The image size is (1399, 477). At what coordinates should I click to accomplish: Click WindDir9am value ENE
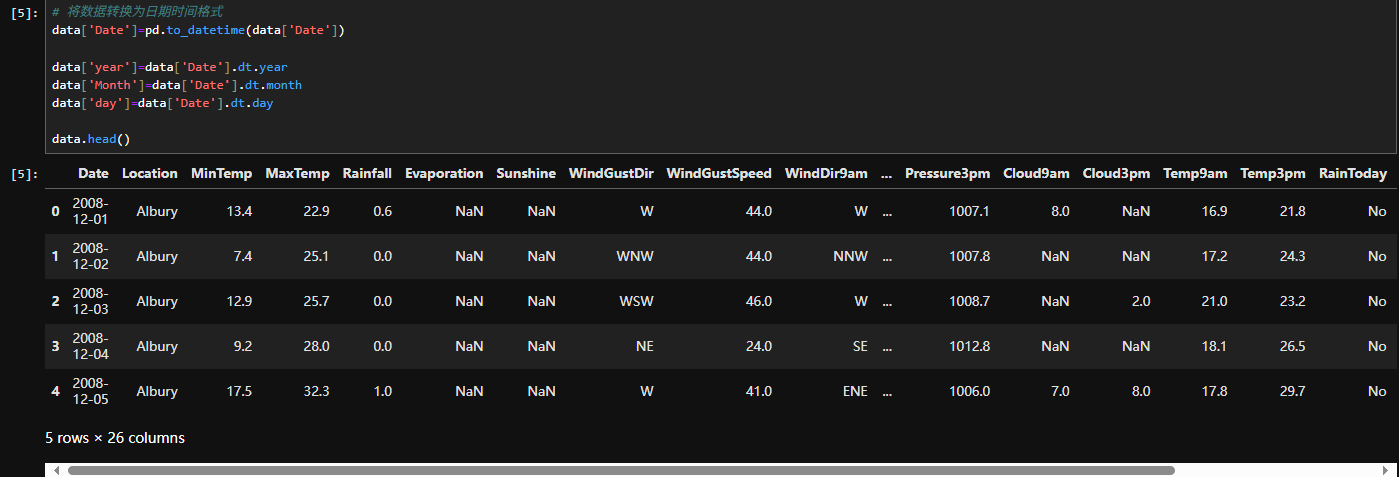pos(855,391)
